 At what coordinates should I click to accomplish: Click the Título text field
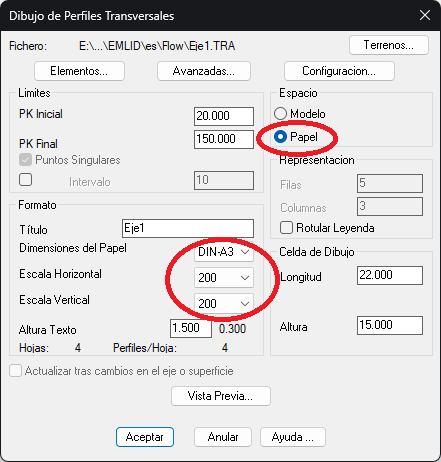[188, 228]
